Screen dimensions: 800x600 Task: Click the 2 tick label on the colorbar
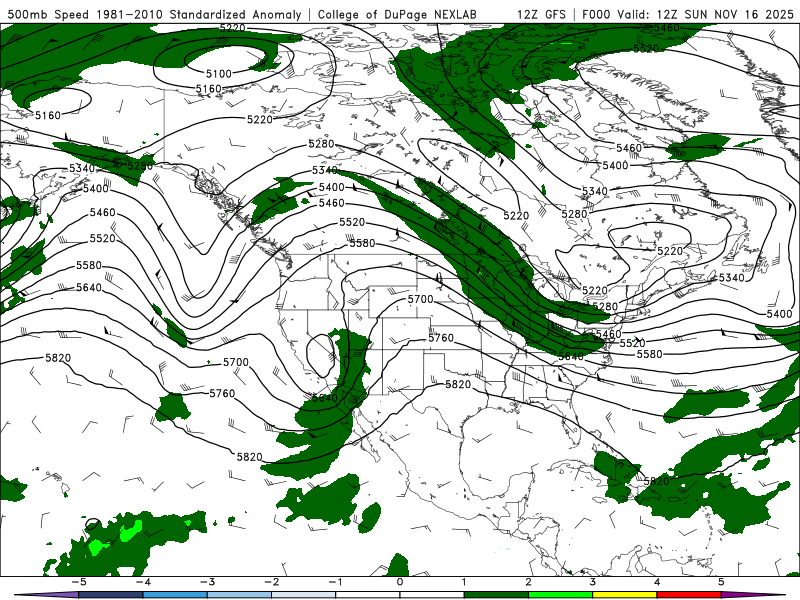pyautogui.click(x=529, y=582)
